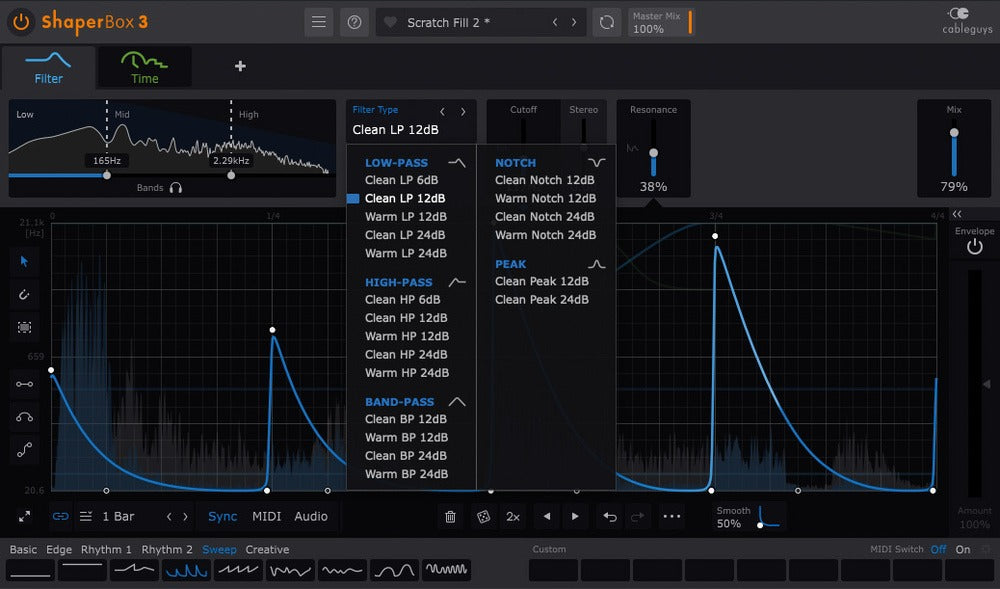Click the randomize dice icon
Screen dimensions: 1000x589
[x=482, y=516]
